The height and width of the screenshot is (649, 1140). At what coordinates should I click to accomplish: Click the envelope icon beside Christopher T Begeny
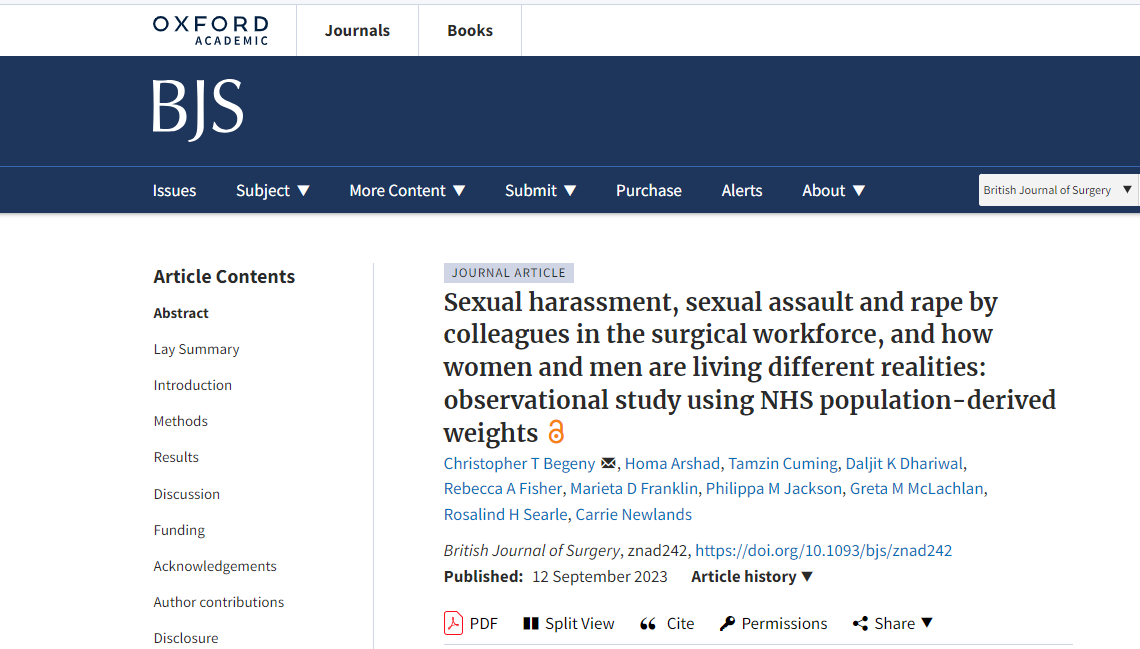click(x=608, y=464)
